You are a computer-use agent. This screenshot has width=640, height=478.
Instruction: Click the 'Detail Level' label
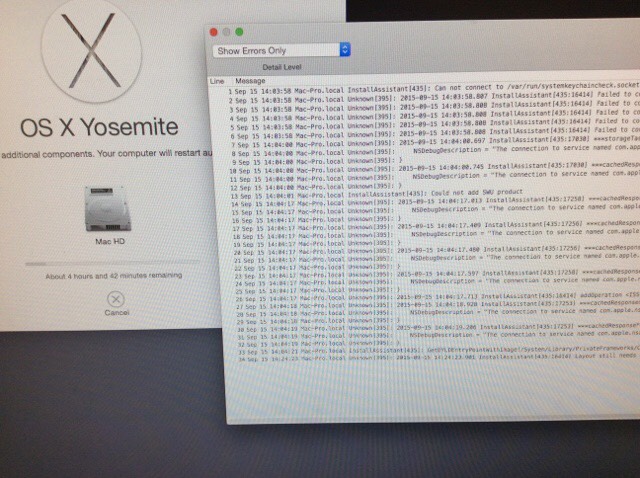click(282, 67)
